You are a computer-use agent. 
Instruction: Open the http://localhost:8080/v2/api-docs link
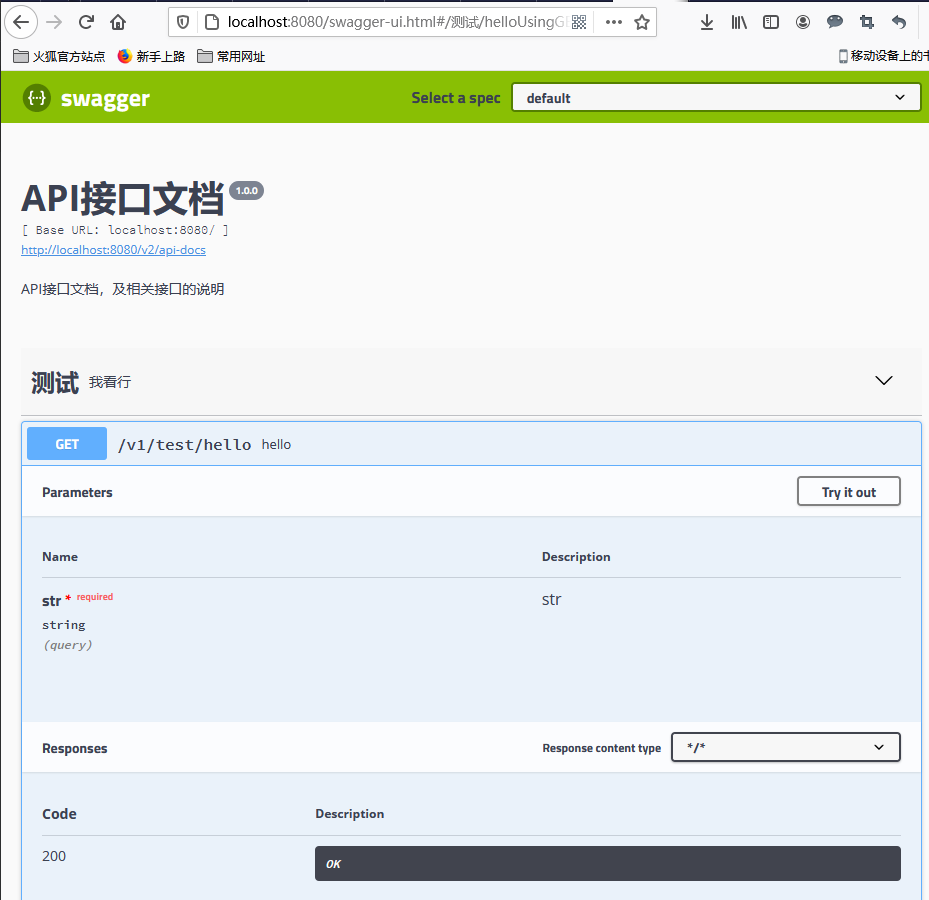point(113,250)
